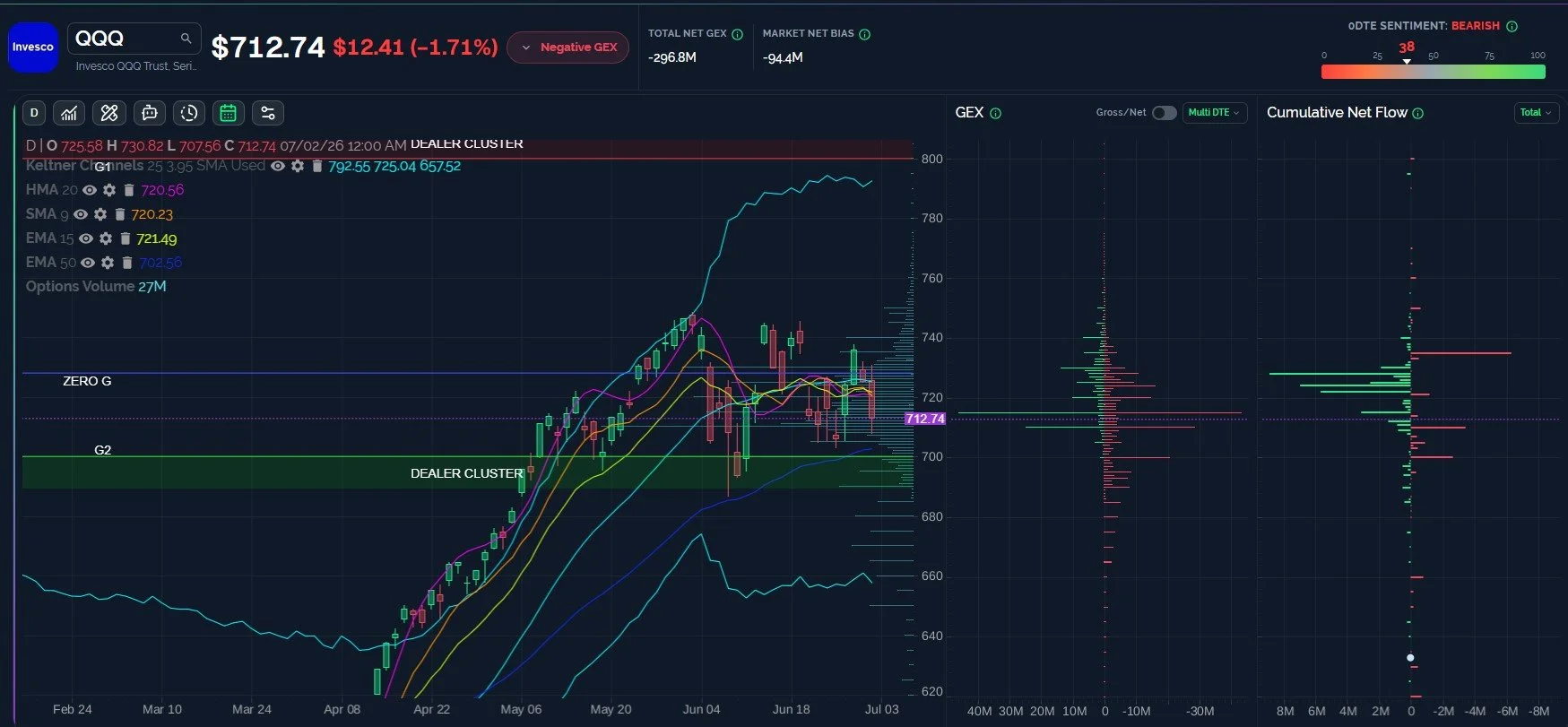Click the BEARISH sentiment label
The height and width of the screenshot is (727, 1568).
pyautogui.click(x=1476, y=26)
